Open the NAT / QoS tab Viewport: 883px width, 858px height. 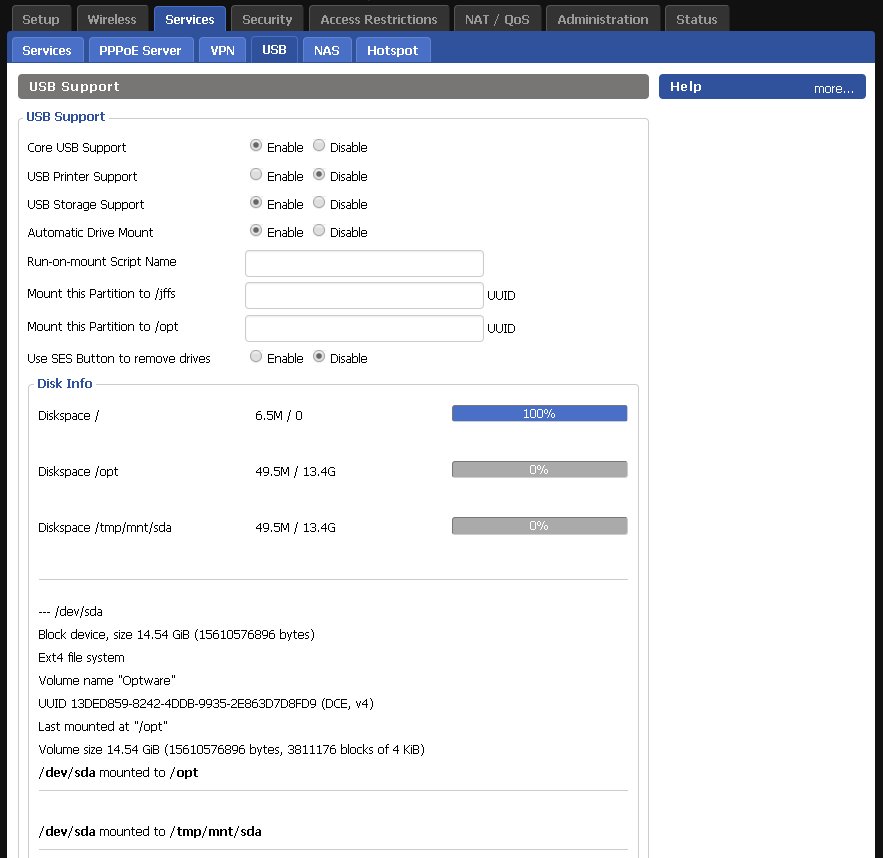(x=497, y=19)
